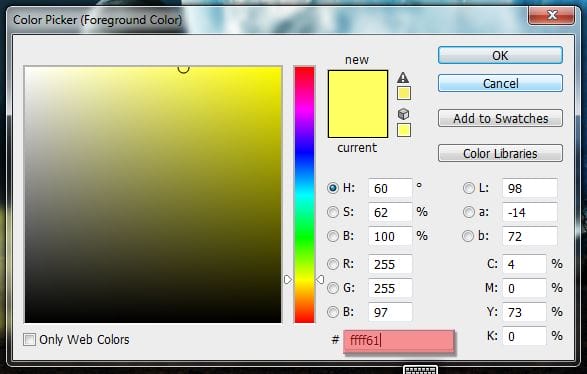Select the B brightness radio button
Screen dimensions: 587x374
pos(333,236)
